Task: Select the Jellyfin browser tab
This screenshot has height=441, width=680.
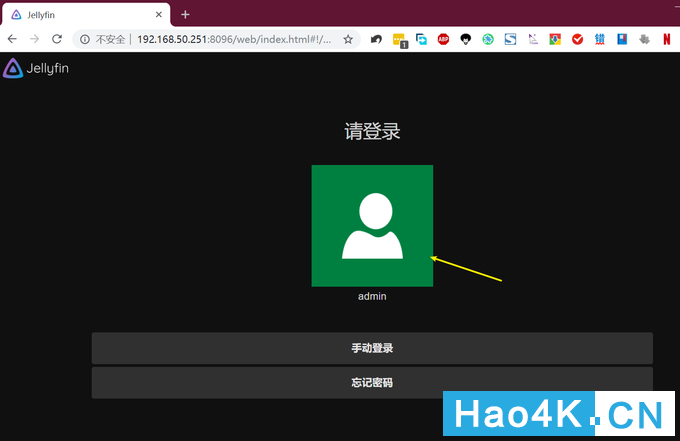Action: pos(86,15)
